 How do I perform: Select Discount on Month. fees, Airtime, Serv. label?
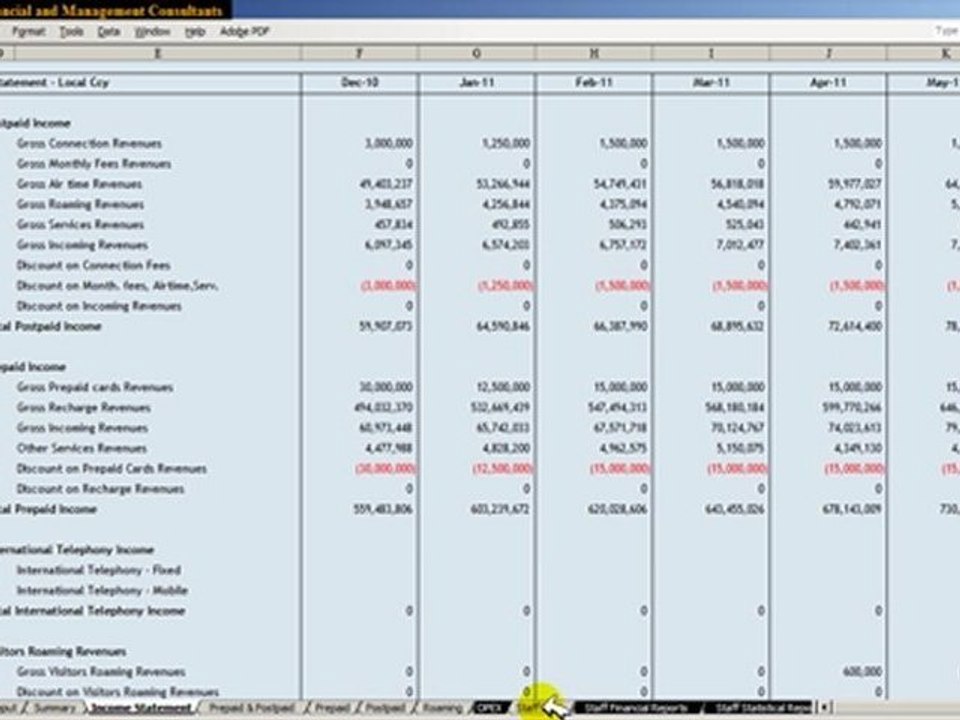(118, 285)
